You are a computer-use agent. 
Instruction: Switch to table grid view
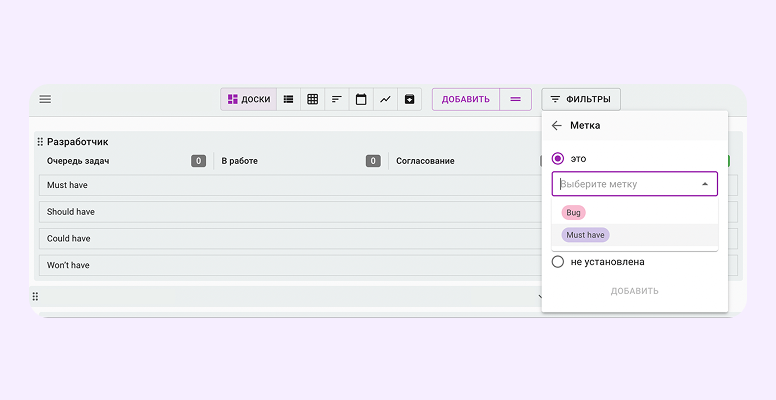coord(312,99)
